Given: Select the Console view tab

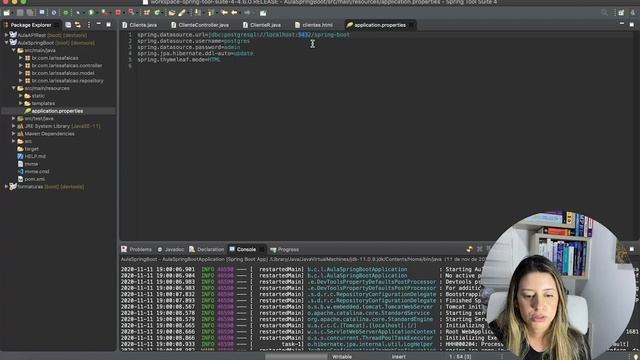Looking at the screenshot, I should click(x=243, y=249).
